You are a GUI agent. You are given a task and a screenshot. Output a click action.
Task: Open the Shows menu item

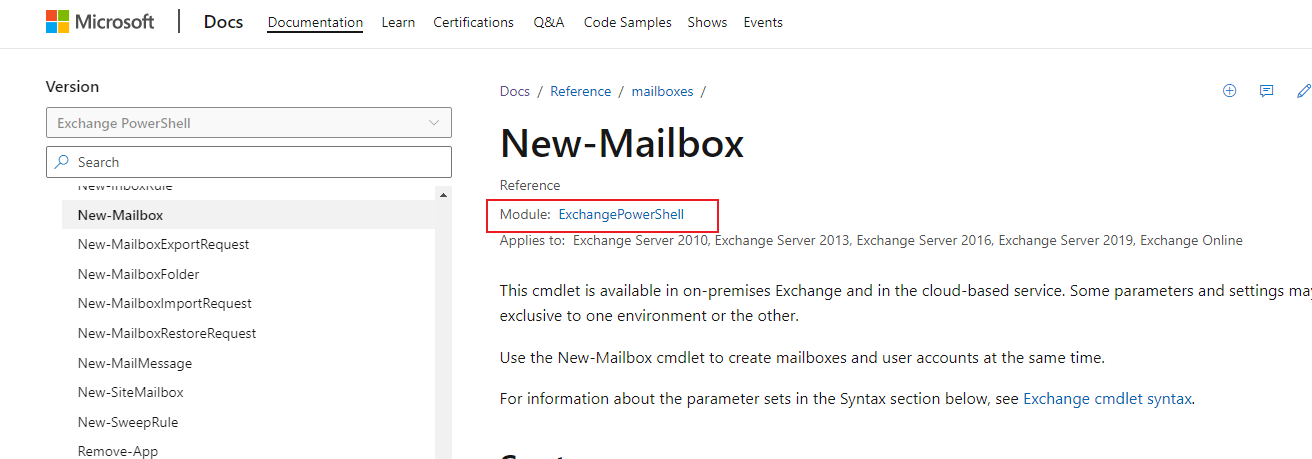707,22
